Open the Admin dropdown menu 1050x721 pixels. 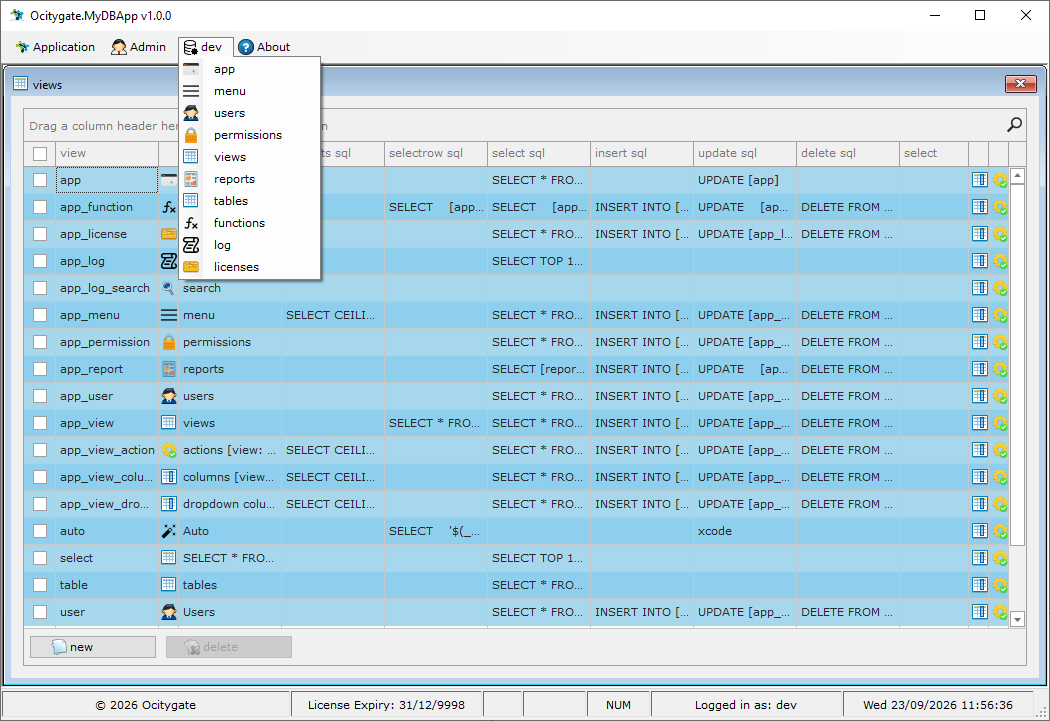139,47
